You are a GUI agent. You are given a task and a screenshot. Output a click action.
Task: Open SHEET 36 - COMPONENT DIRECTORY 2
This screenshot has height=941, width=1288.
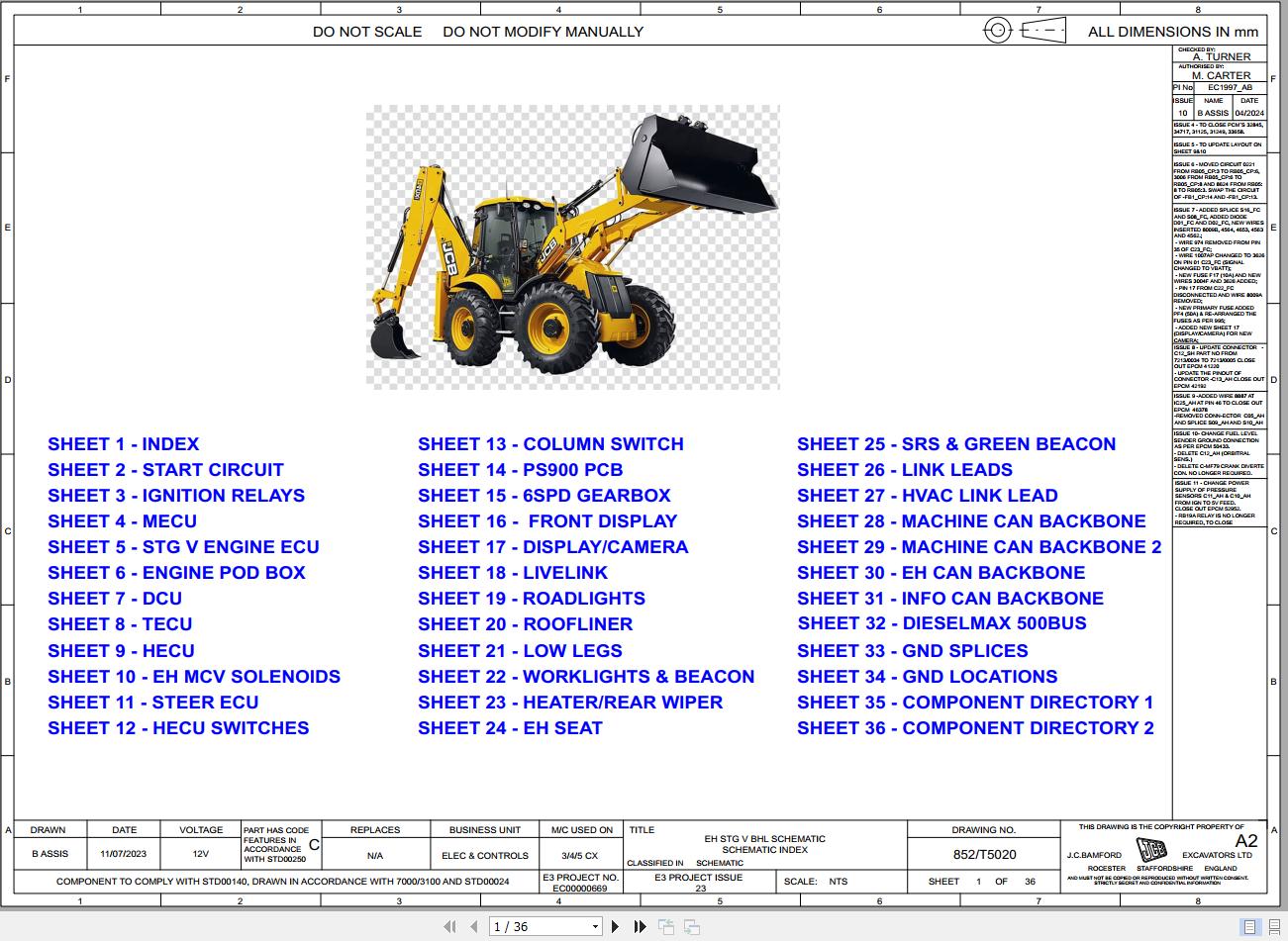[975, 728]
